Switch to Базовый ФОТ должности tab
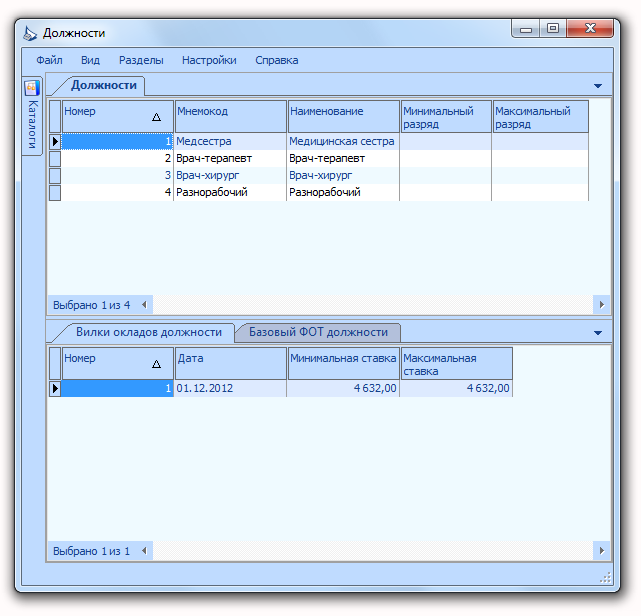641x616 pixels. [318, 332]
